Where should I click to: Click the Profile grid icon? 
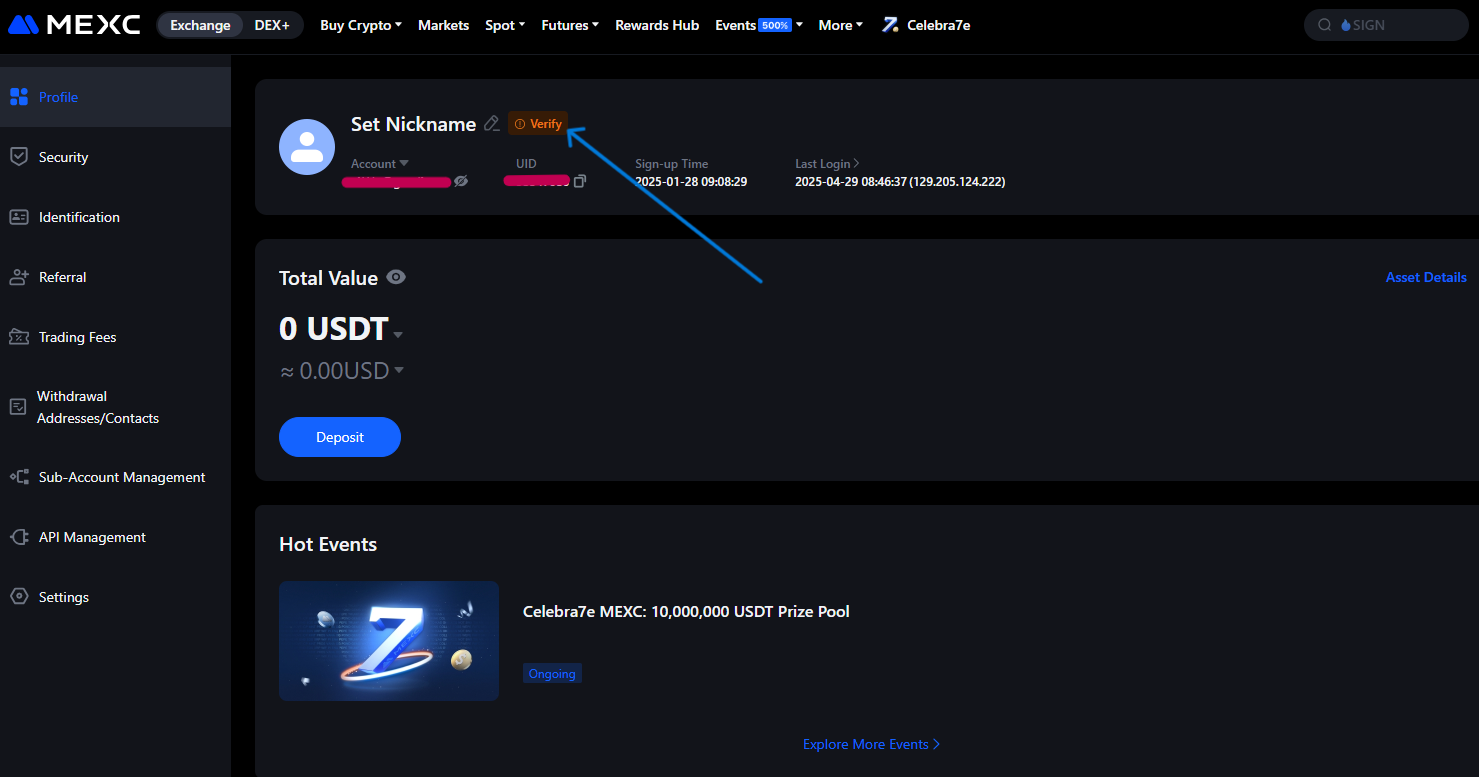[x=19, y=97]
